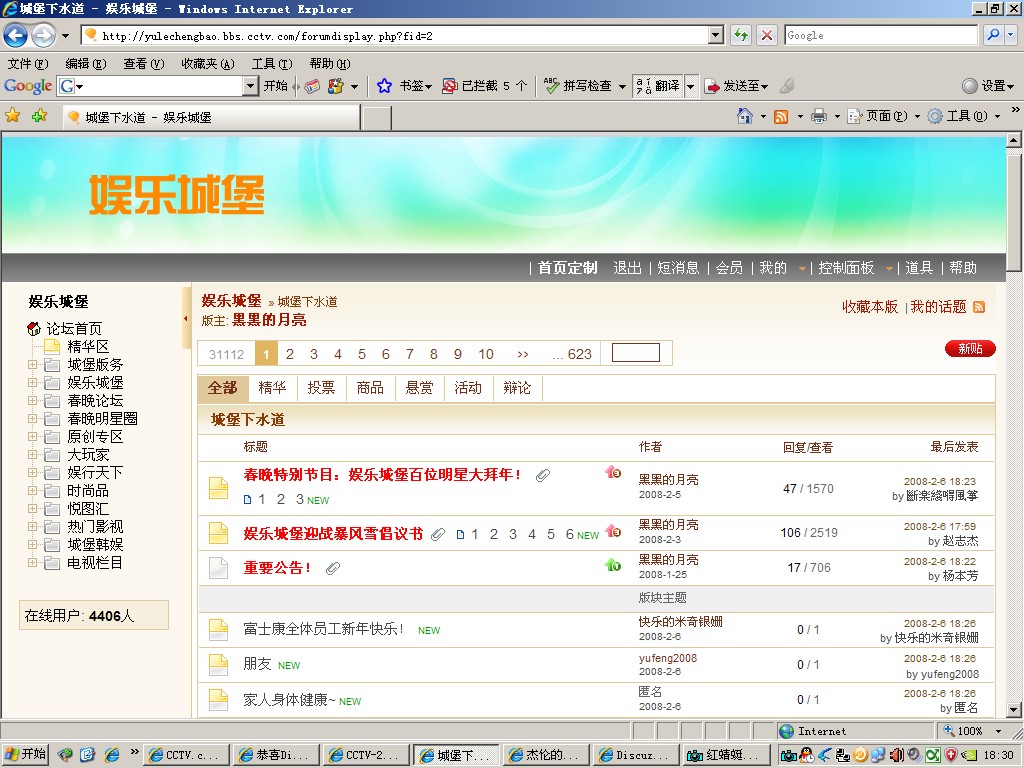Expand the 城堡服务 tree node
The image size is (1024, 768).
[x=32, y=365]
